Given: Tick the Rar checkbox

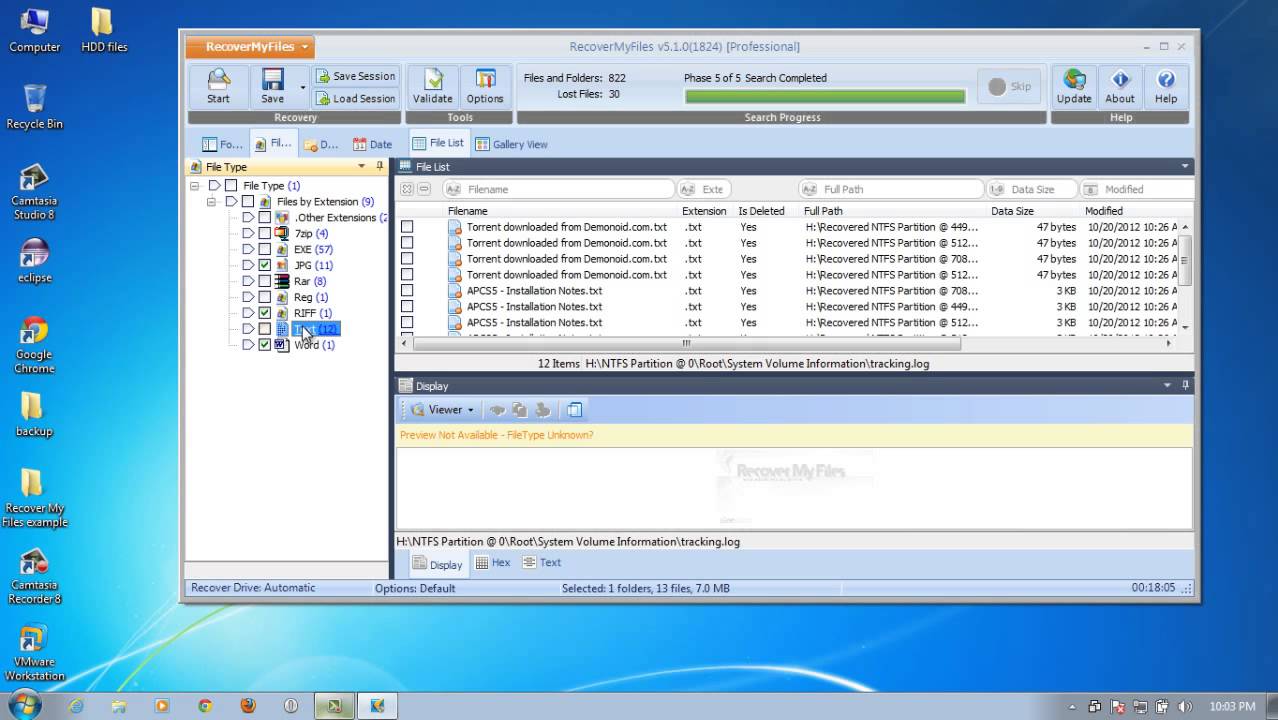Looking at the screenshot, I should pos(264,281).
